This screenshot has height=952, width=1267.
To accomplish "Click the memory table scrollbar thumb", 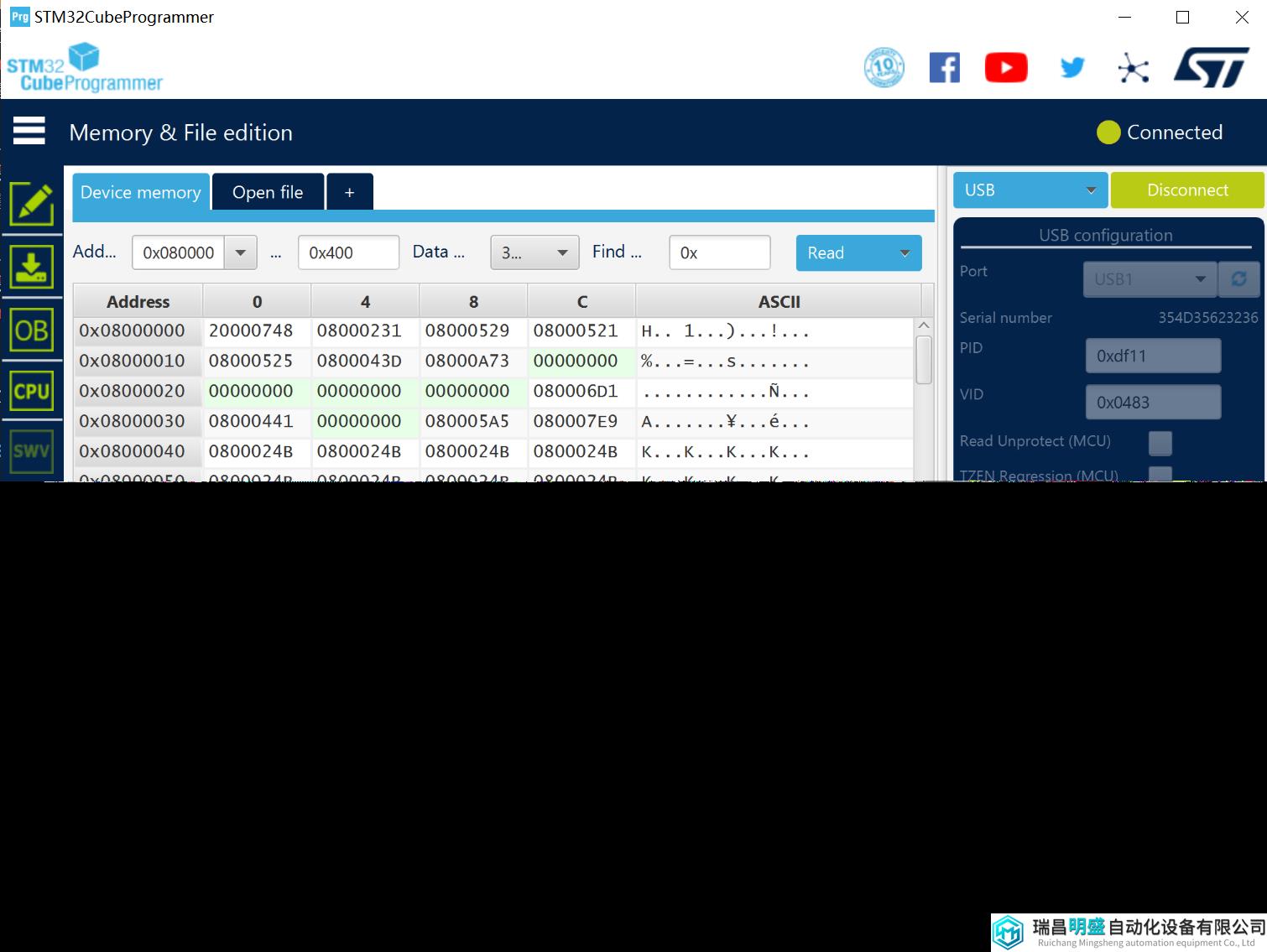I will [924, 359].
